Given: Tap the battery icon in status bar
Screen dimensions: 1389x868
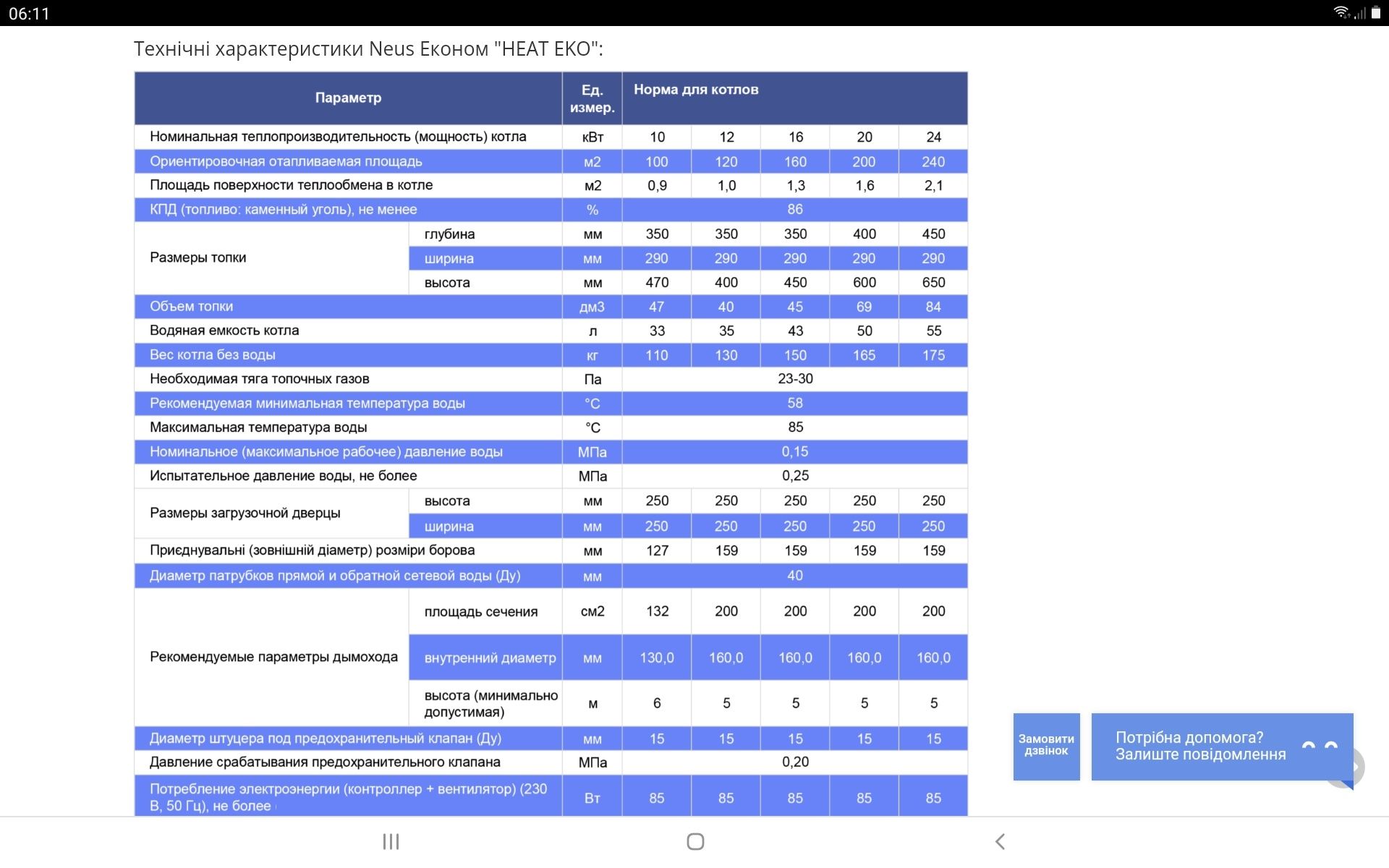Looking at the screenshot, I should 1376,12.
